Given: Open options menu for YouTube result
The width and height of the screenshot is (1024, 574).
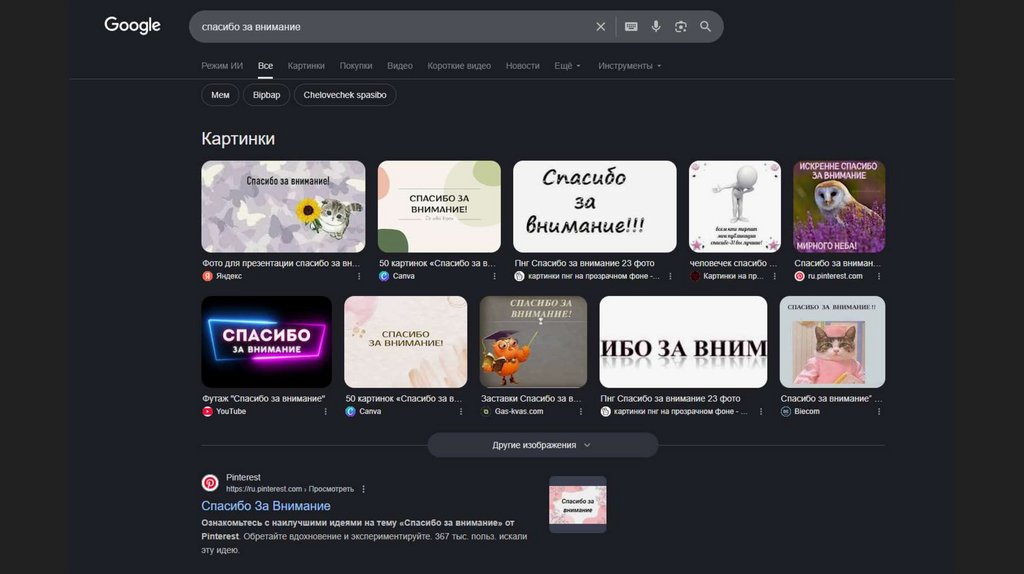Looking at the screenshot, I should [x=325, y=411].
